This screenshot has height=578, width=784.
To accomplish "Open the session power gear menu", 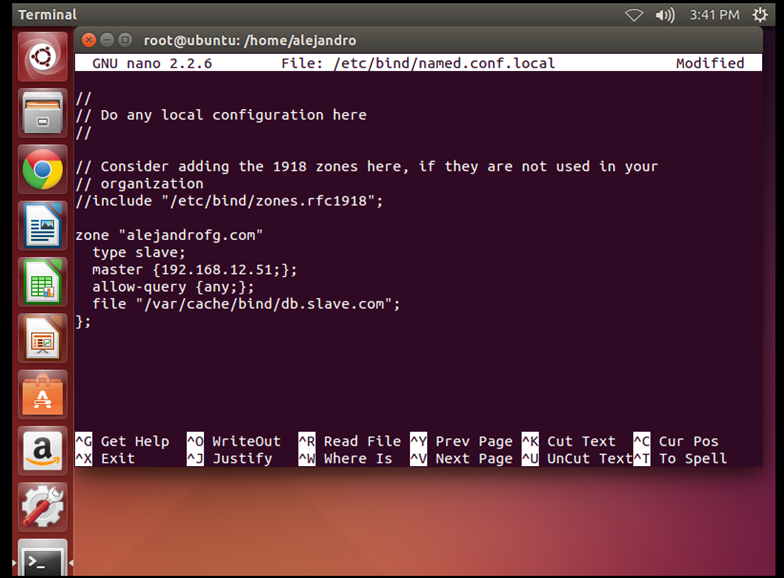I will click(x=760, y=15).
